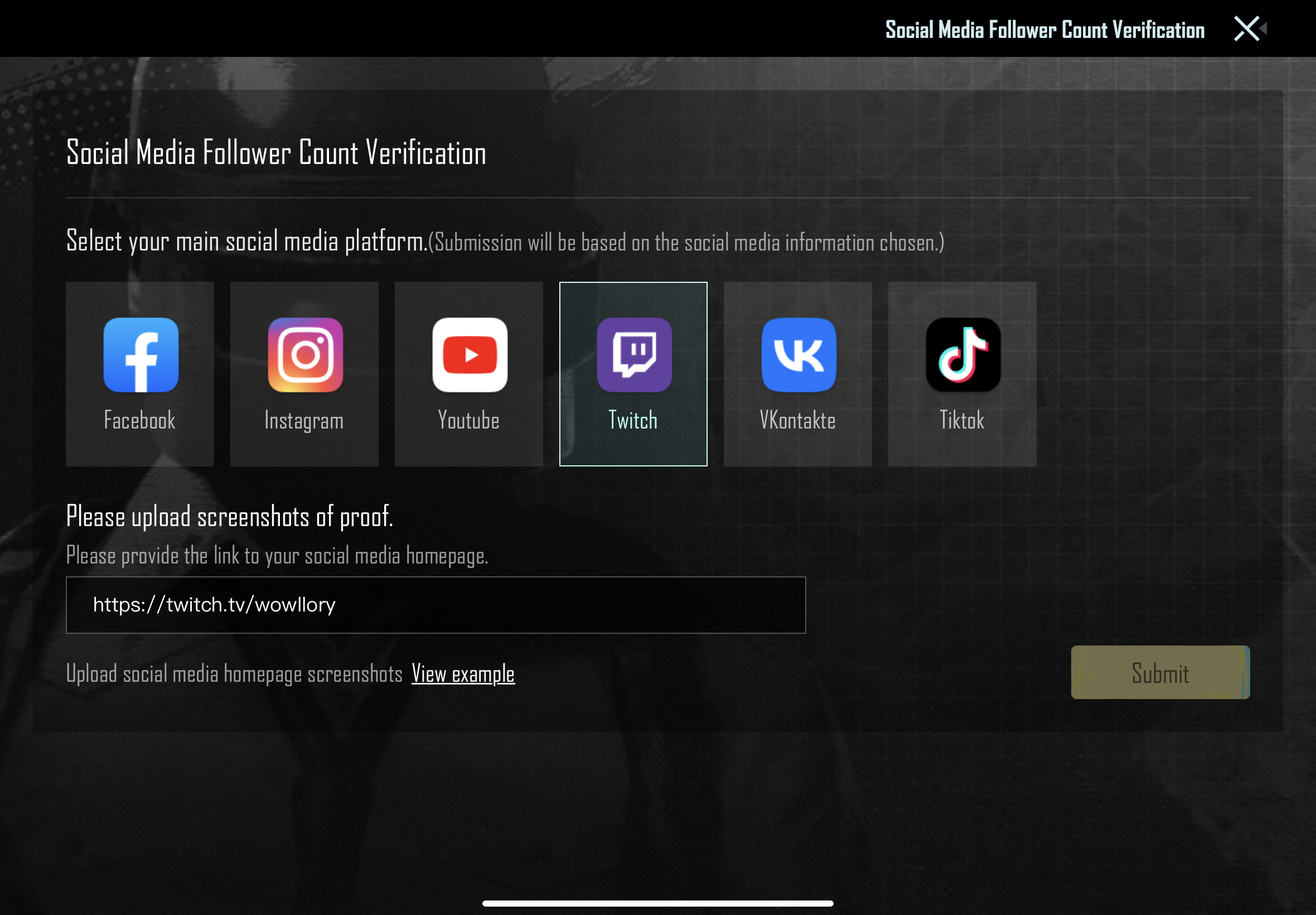Click the twitch.tv/wowllory link input field
1316x915 pixels.
click(x=436, y=605)
